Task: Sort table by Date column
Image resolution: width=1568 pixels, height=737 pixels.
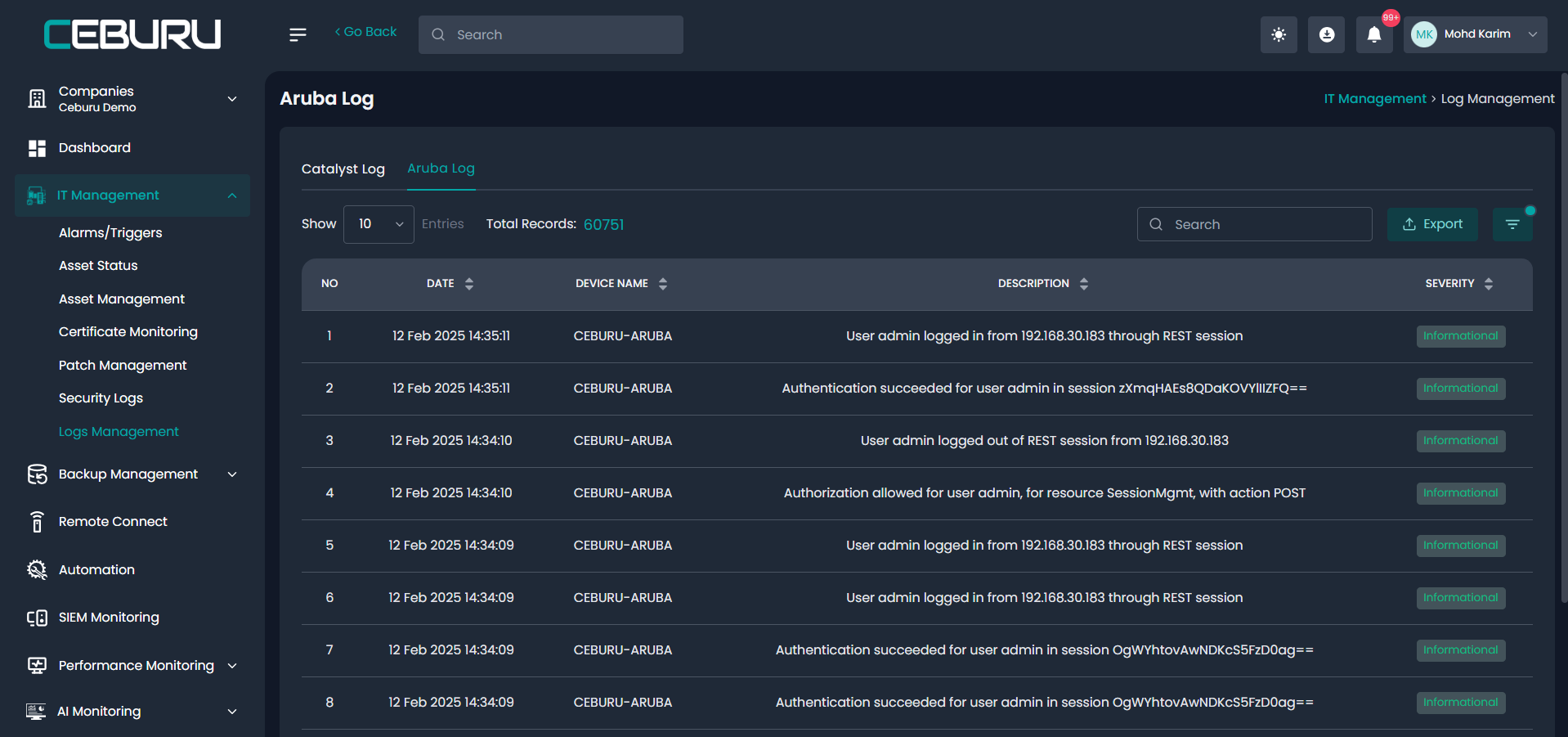Action: pyautogui.click(x=469, y=284)
